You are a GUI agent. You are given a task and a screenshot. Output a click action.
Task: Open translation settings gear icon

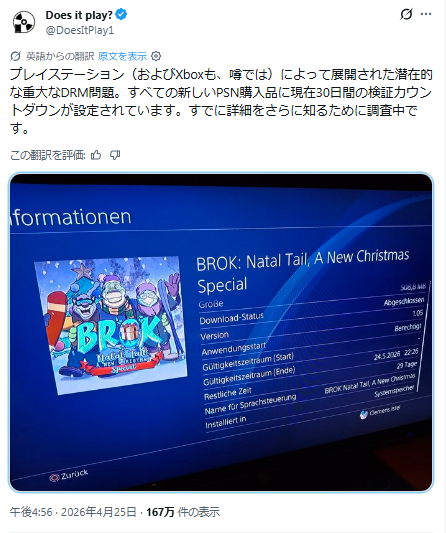(156, 56)
